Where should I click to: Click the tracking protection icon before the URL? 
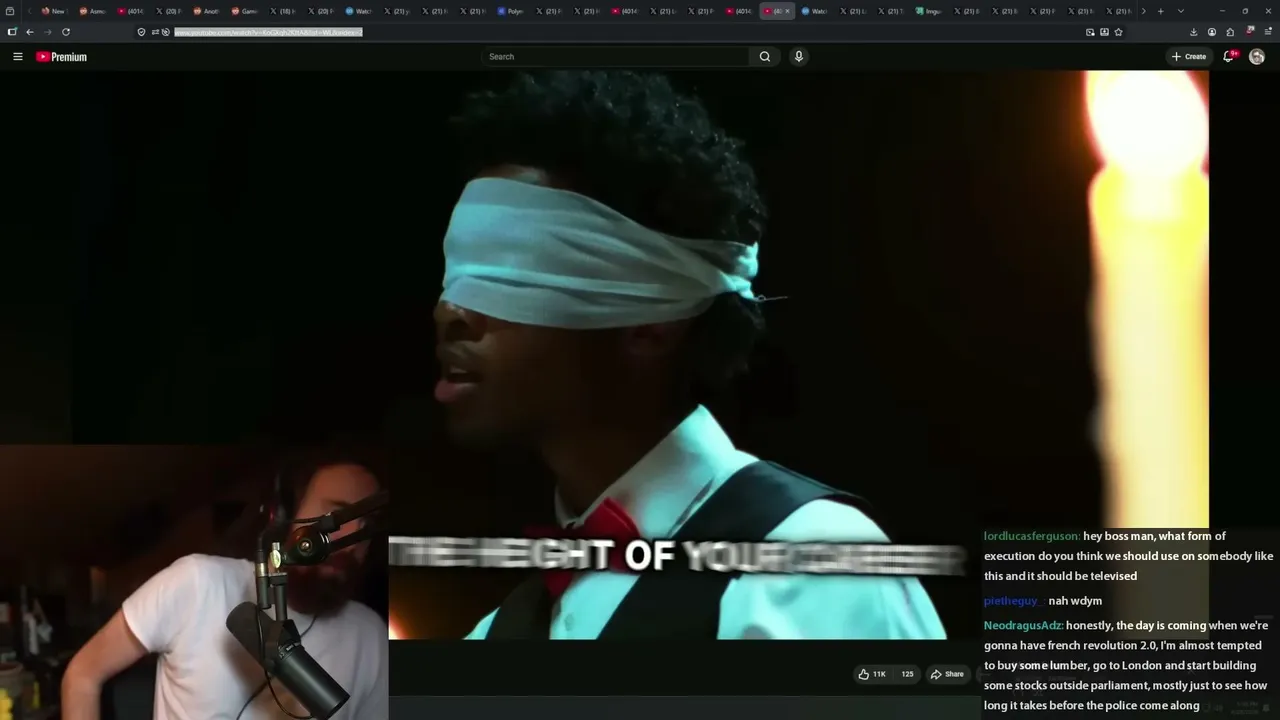[166, 32]
